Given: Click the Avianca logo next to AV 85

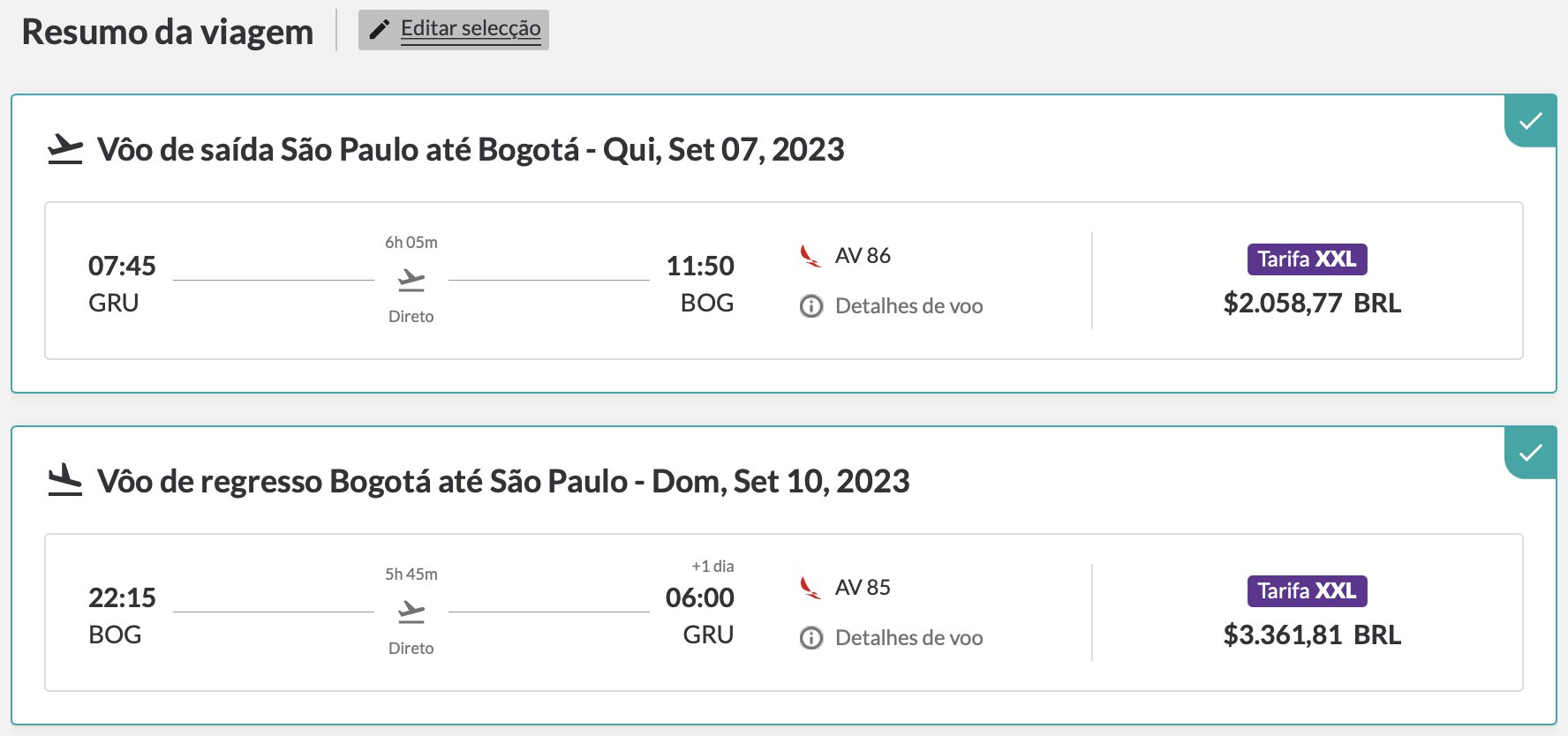Looking at the screenshot, I should click(810, 588).
